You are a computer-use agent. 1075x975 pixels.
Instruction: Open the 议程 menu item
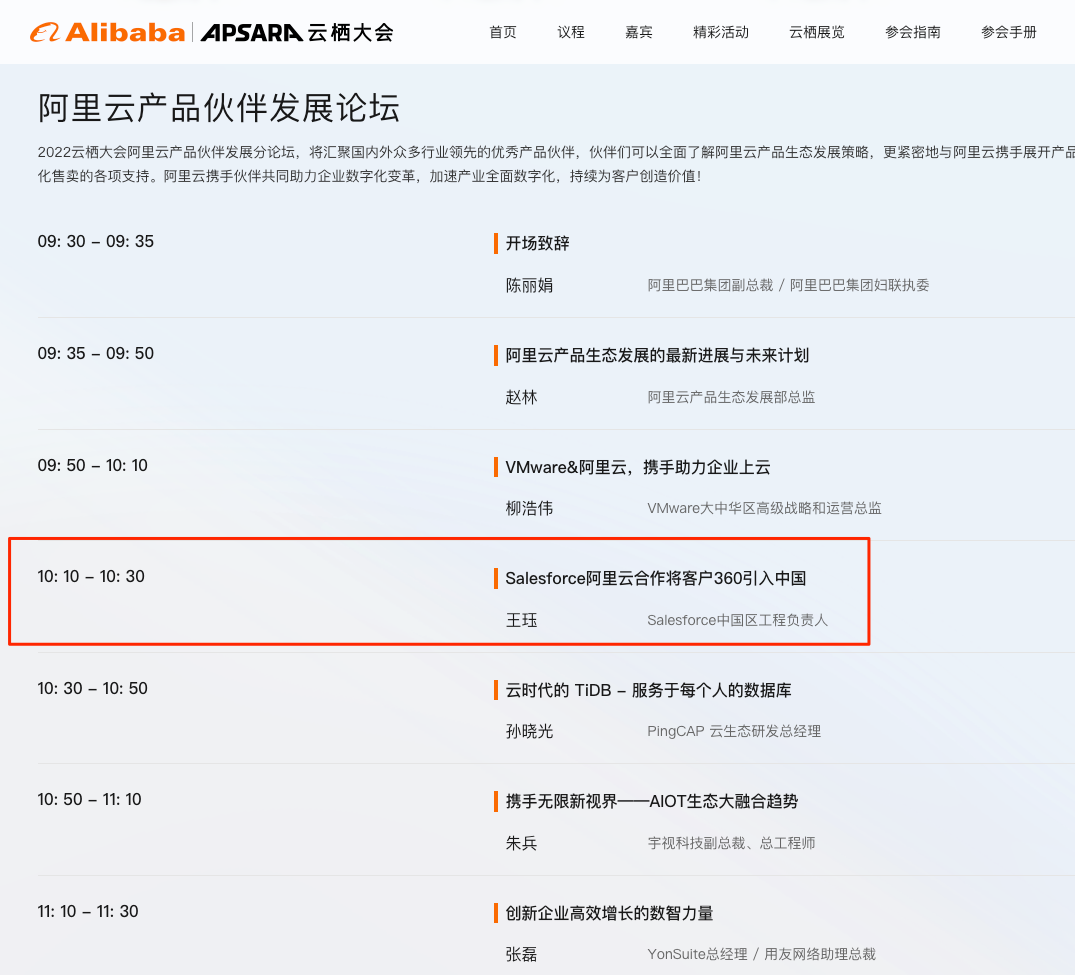coord(570,32)
